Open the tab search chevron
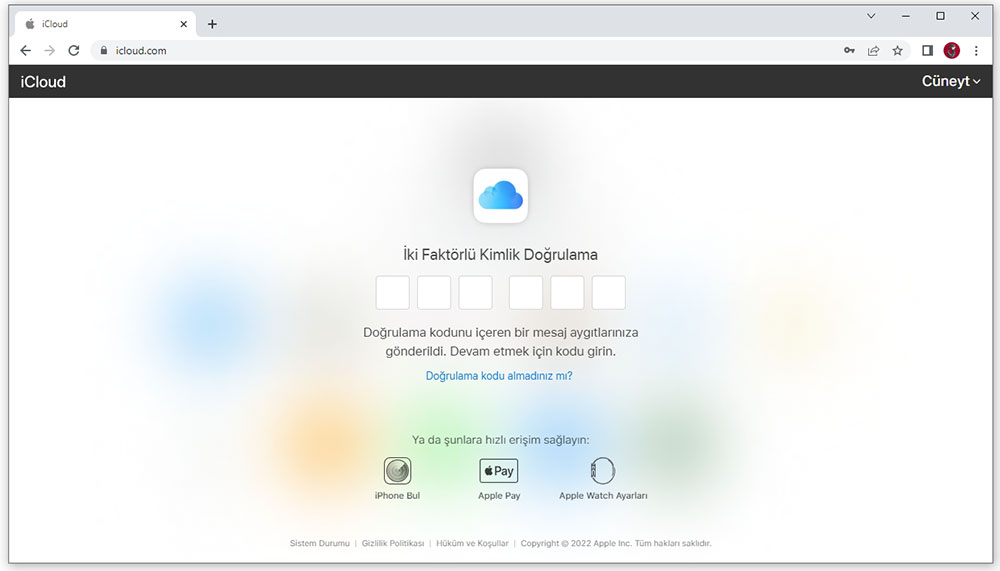This screenshot has width=1000, height=571. click(x=871, y=16)
